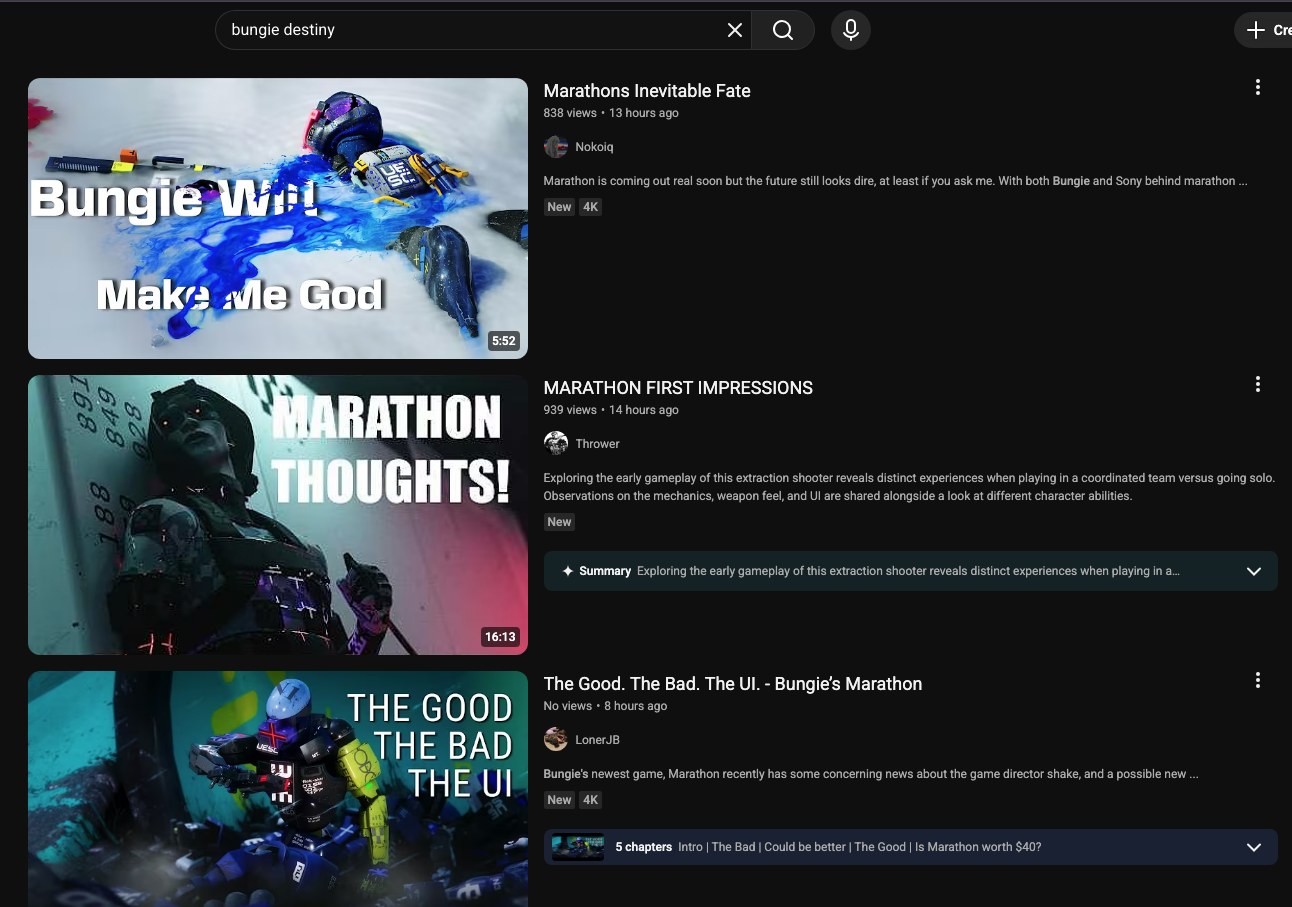This screenshot has height=907, width=1292.
Task: Go to the Nokoiq channel name
Action: tap(594, 147)
